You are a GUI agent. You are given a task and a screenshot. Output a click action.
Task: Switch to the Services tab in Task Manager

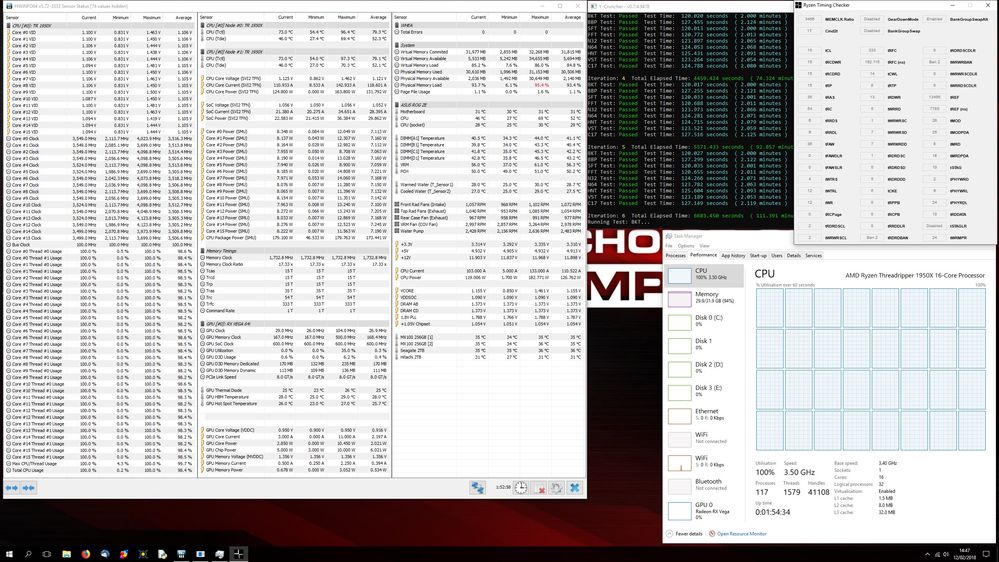click(x=813, y=256)
